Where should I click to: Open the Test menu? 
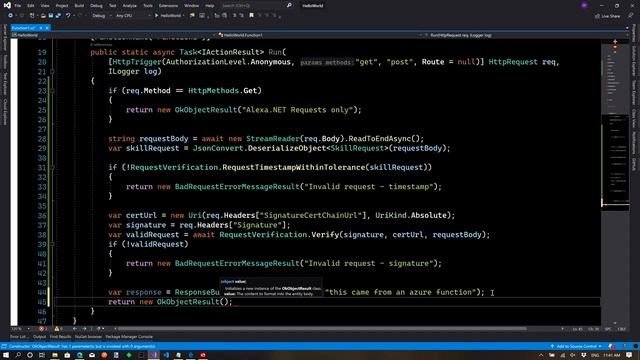(x=113, y=6)
